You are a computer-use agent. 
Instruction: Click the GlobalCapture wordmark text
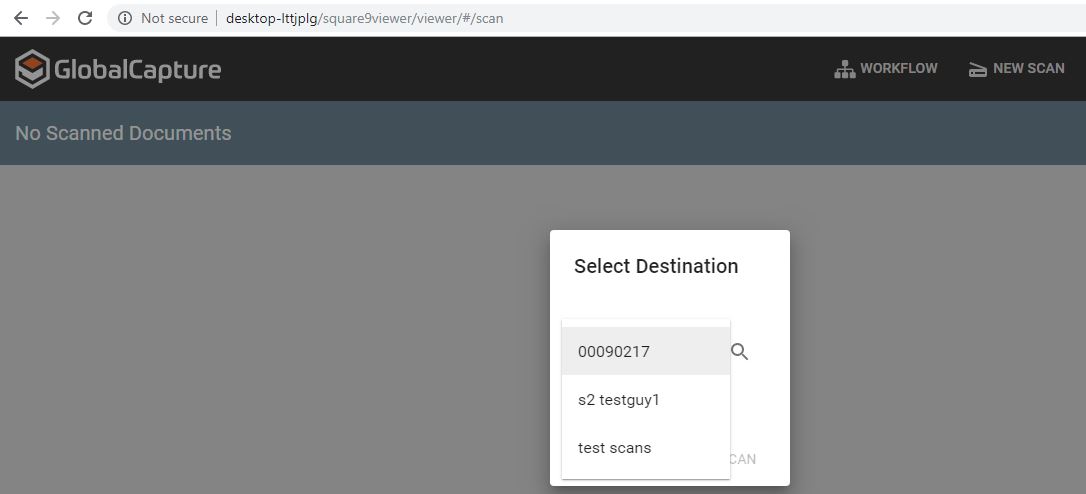[137, 69]
